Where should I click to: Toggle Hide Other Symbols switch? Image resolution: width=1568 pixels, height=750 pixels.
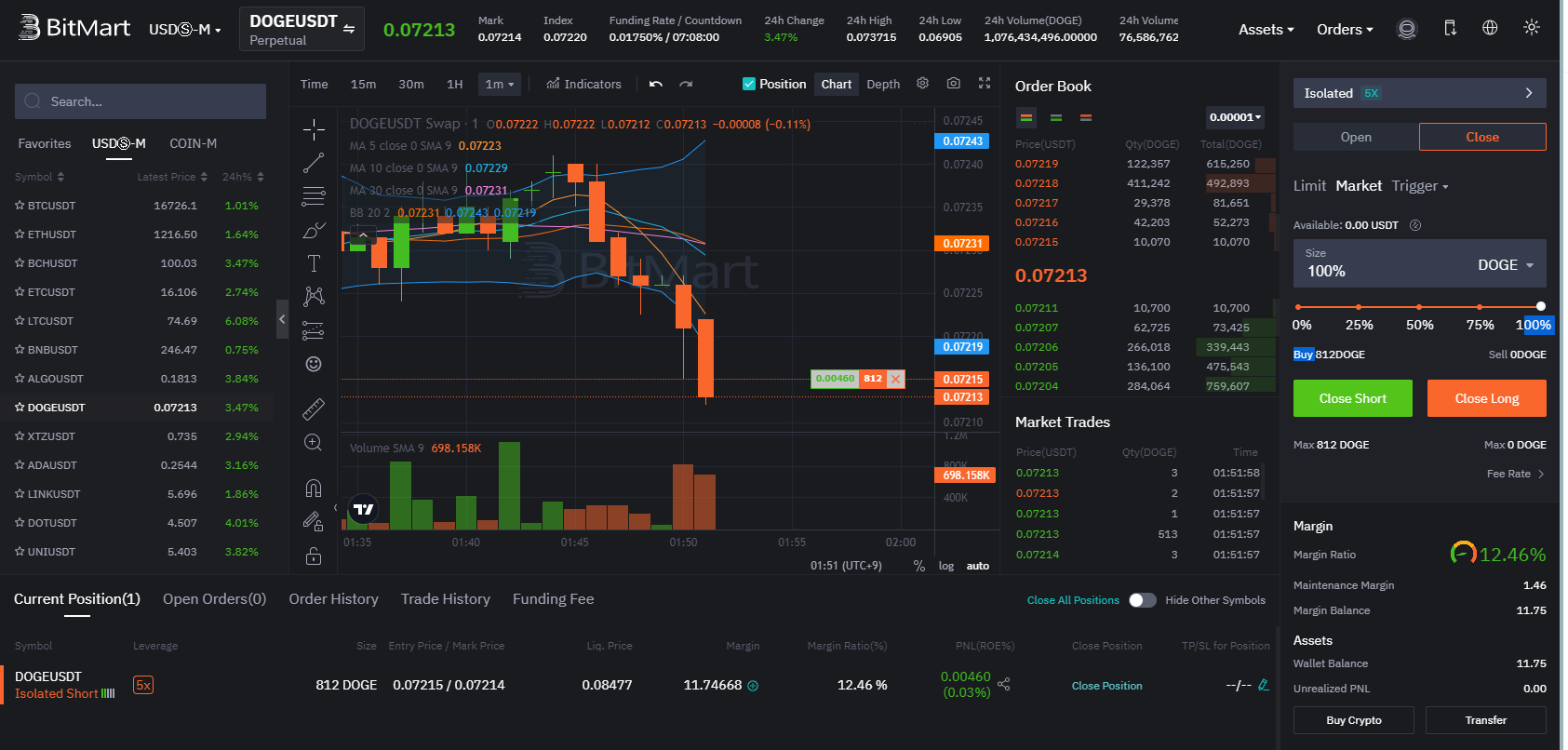[x=1143, y=600]
